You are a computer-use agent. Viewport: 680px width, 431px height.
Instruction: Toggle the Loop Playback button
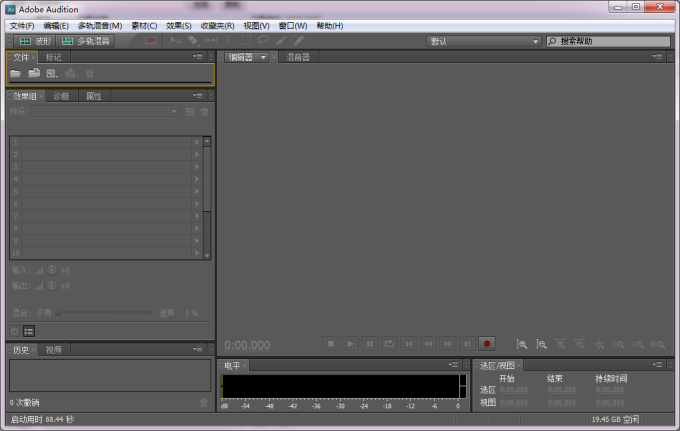pyautogui.click(x=390, y=343)
